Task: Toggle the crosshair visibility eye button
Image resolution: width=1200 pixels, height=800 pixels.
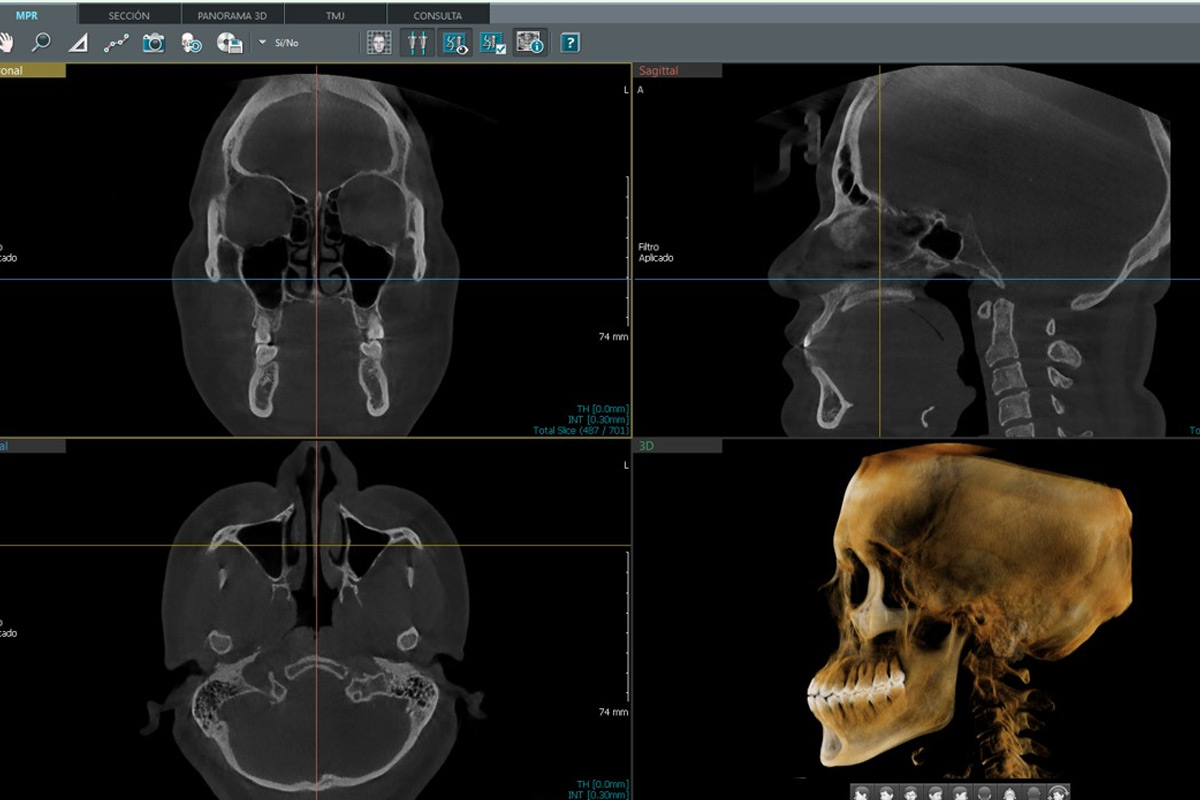Action: [456, 43]
